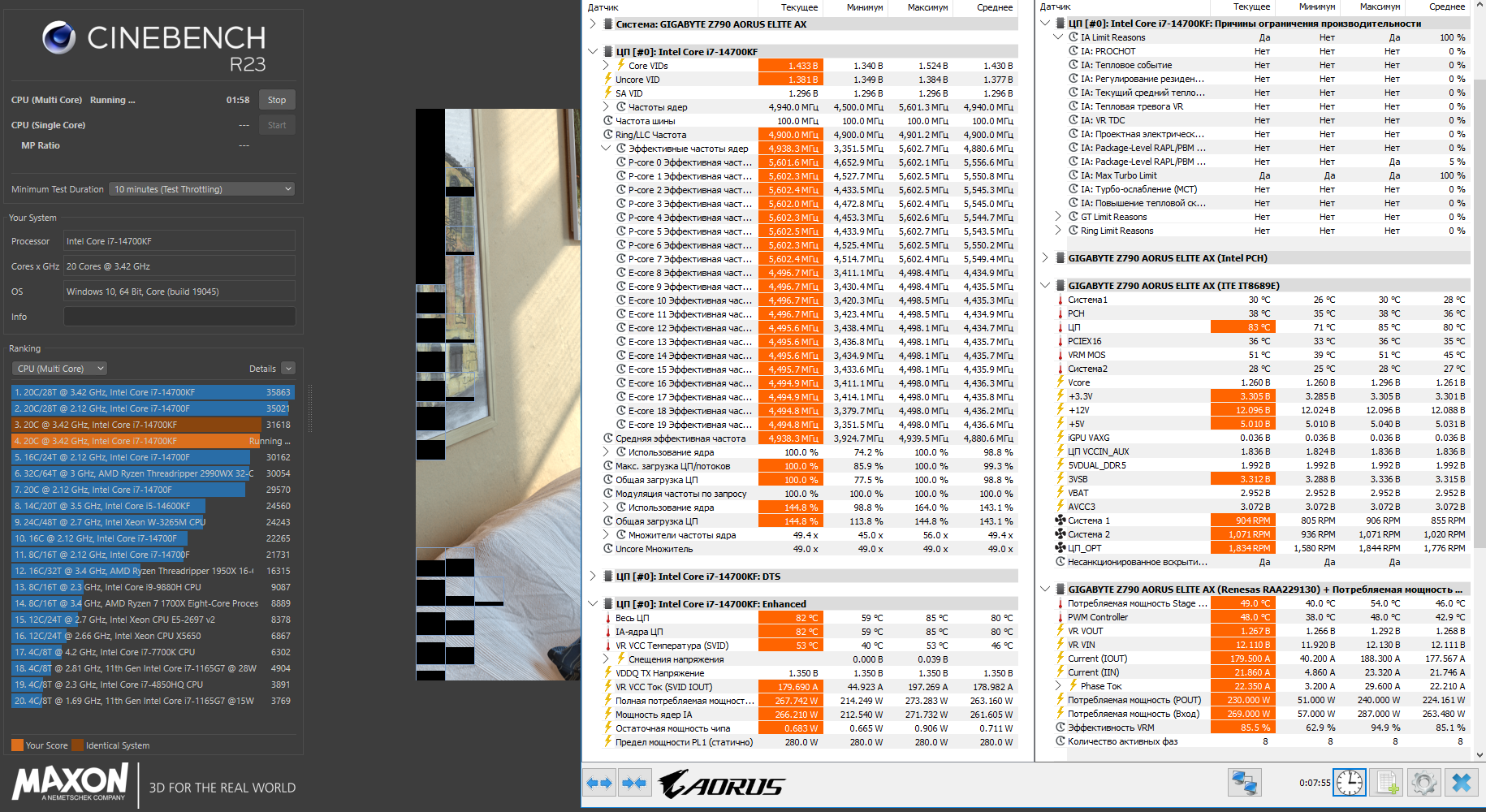The image size is (1486, 812).
Task: Click the Processor field showing i7-14700KF
Action: [179, 241]
